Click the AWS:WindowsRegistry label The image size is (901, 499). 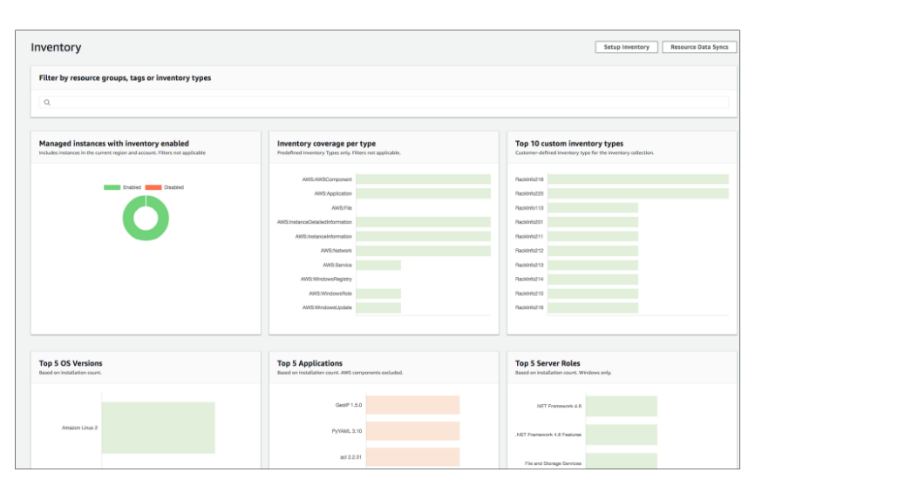click(x=326, y=279)
